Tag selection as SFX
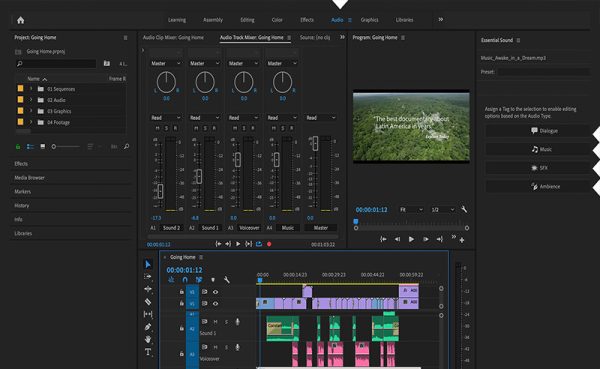The image size is (600, 369). coord(539,168)
